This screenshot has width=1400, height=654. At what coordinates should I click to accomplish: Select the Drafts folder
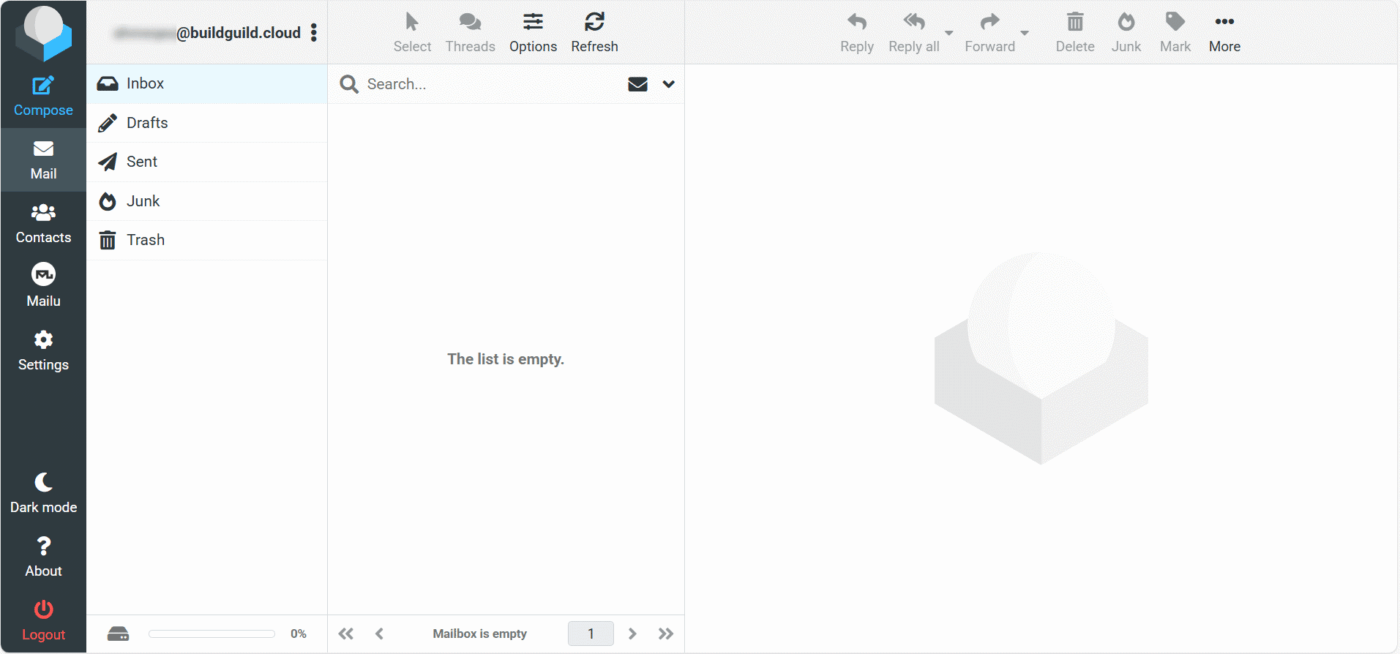(147, 123)
